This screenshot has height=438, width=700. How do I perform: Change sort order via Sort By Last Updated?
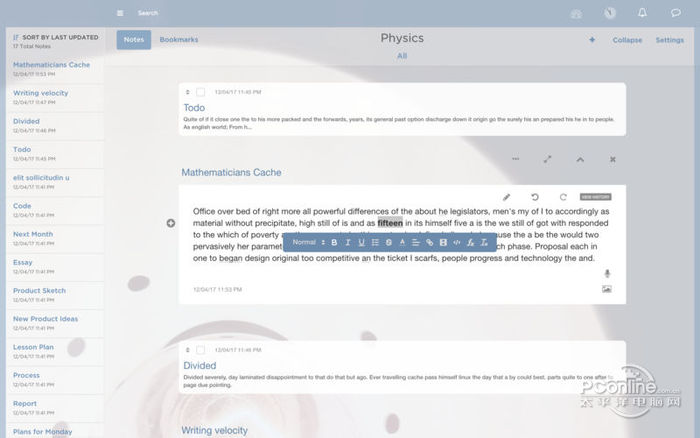(x=56, y=38)
